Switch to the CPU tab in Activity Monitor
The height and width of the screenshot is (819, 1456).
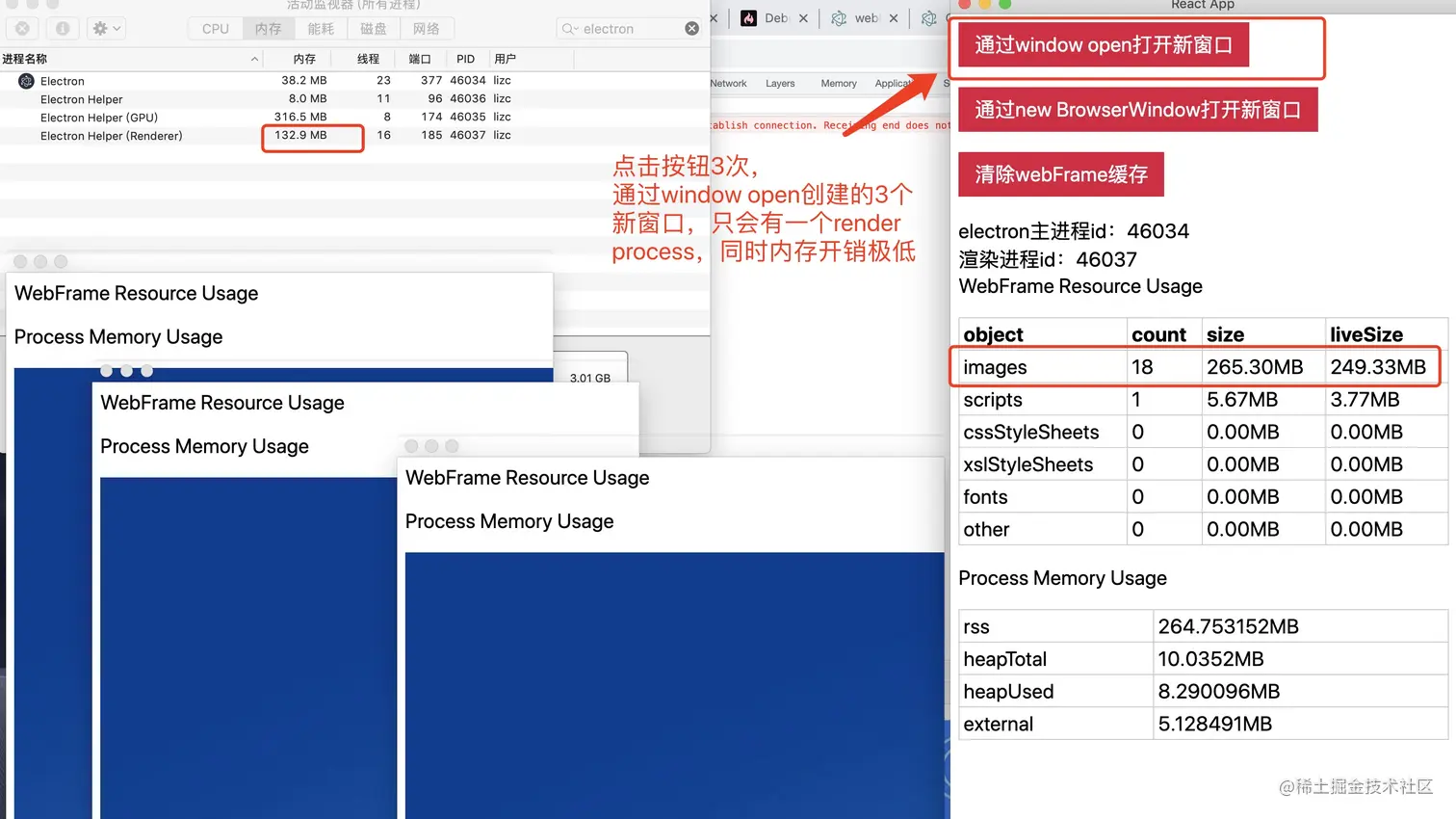[214, 28]
